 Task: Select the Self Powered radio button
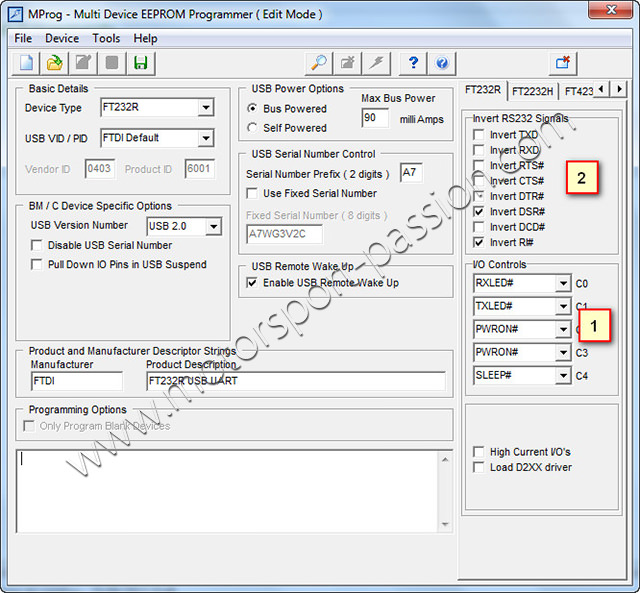[252, 128]
